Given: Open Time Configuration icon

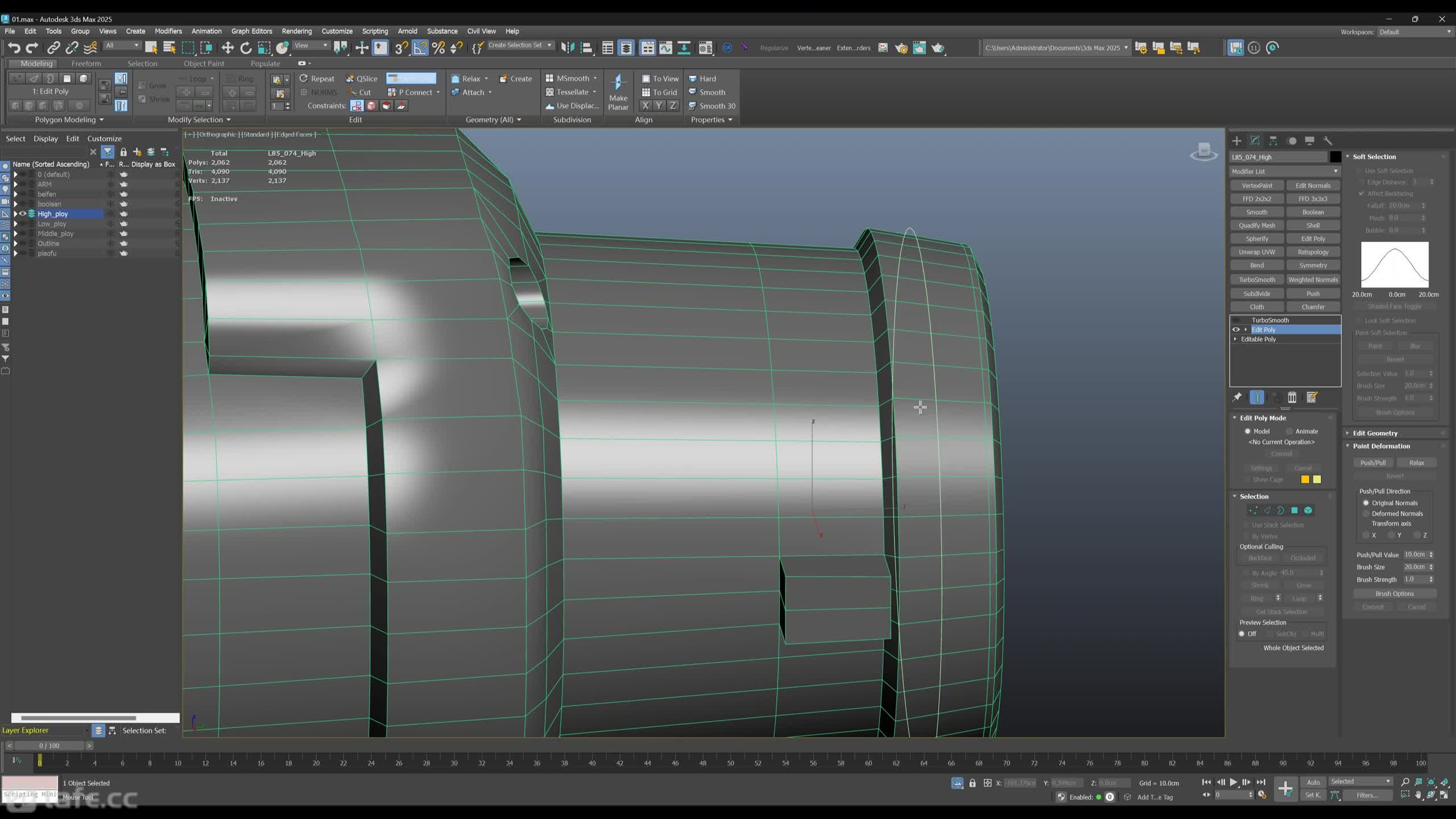Looking at the screenshot, I should [1262, 795].
